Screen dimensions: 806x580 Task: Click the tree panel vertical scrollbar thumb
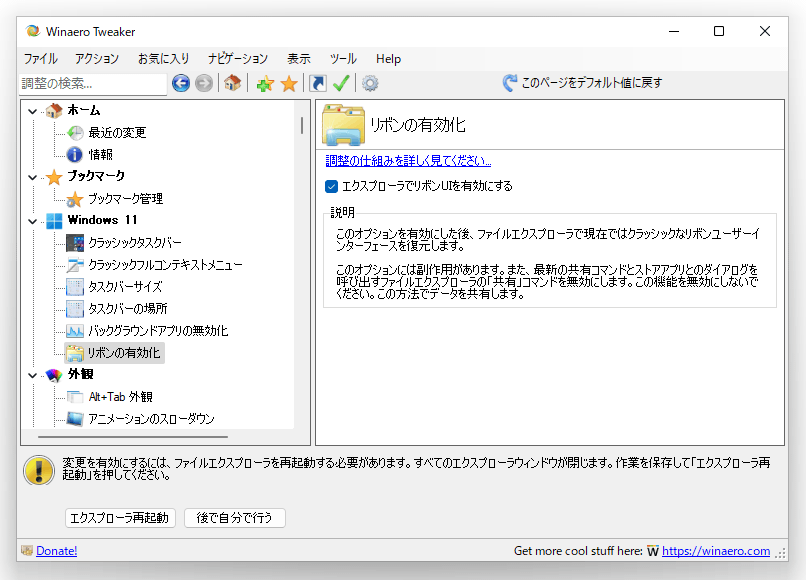302,125
